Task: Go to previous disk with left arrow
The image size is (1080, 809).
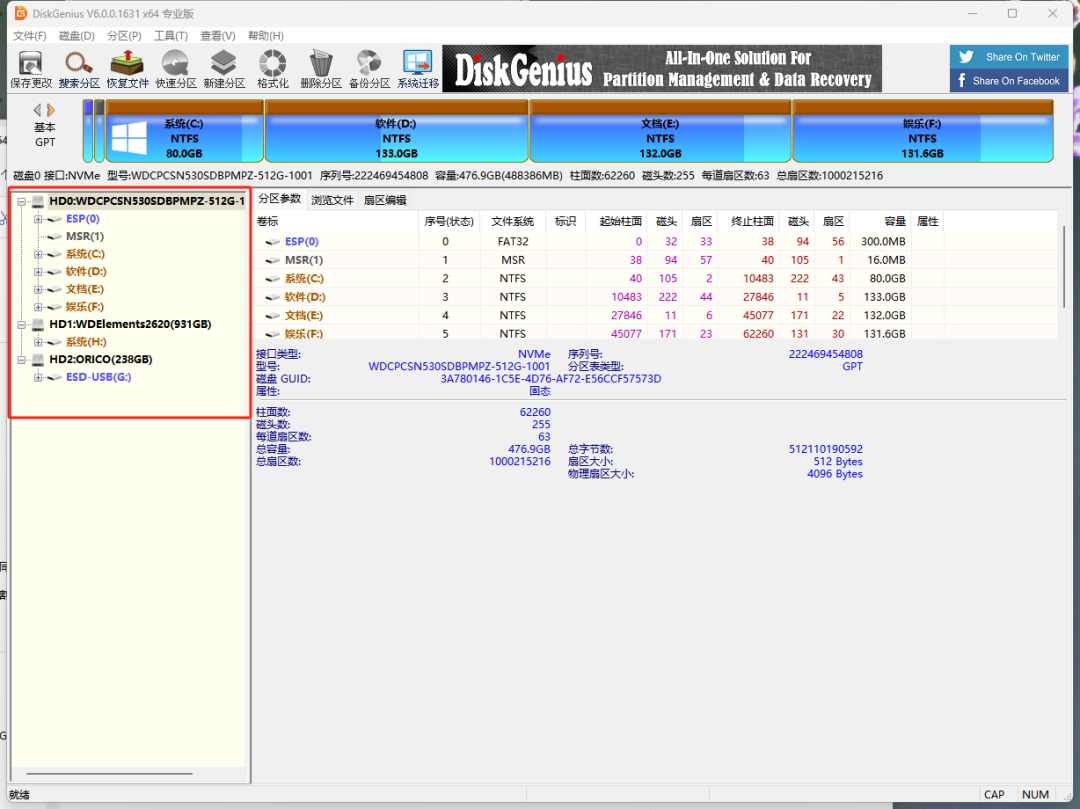Action: click(x=37, y=109)
